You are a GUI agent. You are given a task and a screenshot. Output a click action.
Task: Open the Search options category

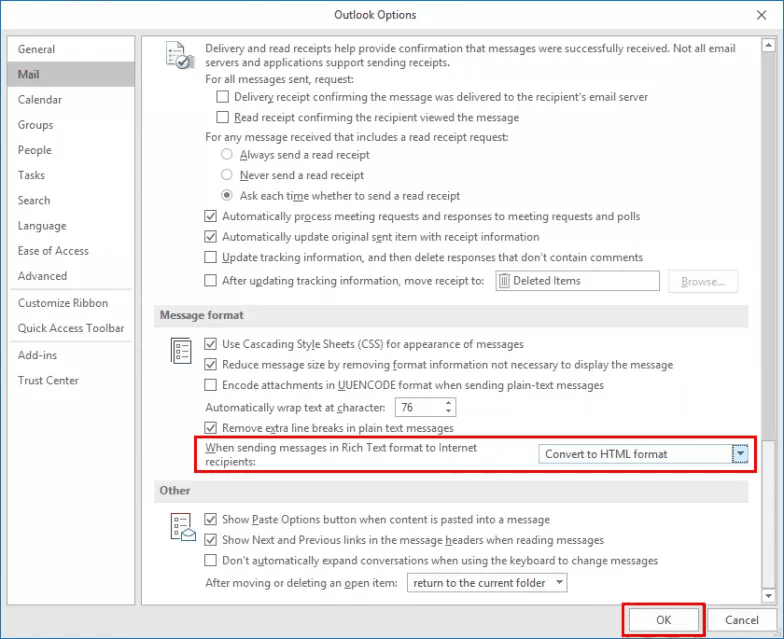click(71, 200)
